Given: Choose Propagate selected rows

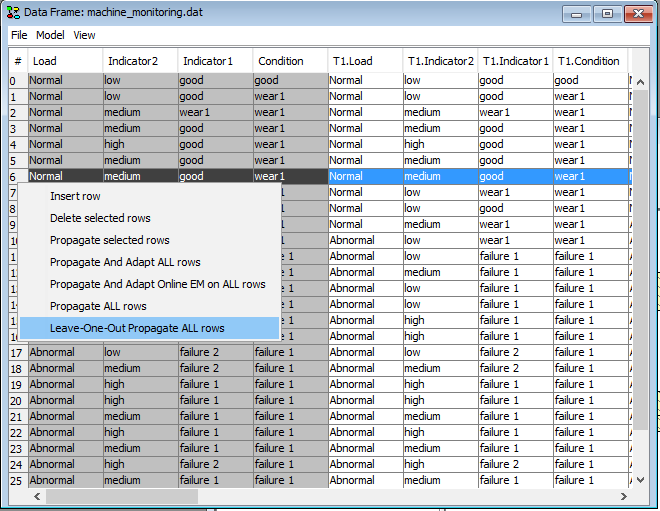Looking at the screenshot, I should tap(149, 240).
